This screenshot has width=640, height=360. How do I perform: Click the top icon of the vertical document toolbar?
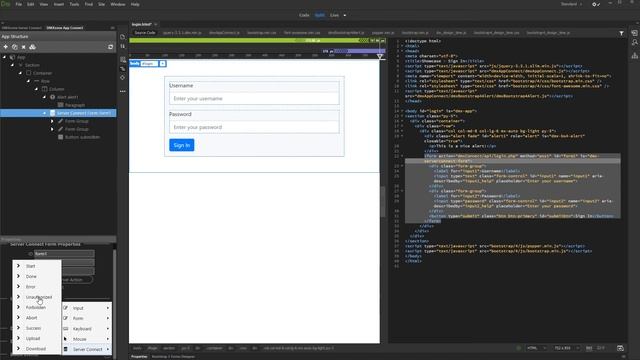point(123,37)
